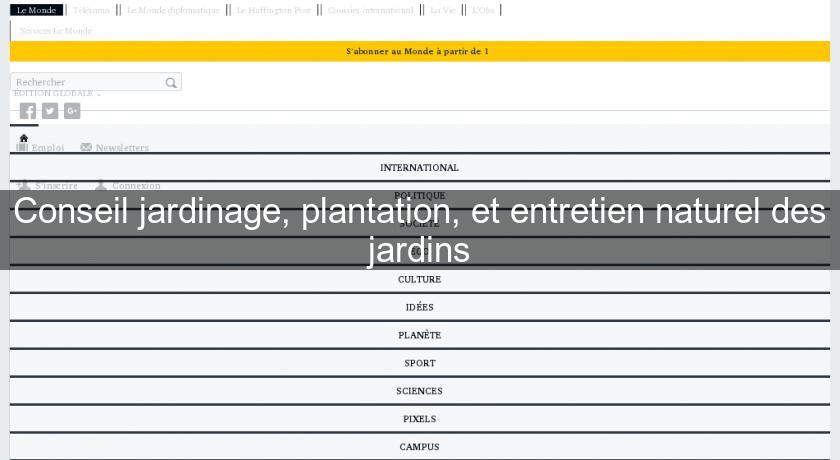The image size is (840, 460).
Task: Click the search magnifier icon
Action: click(171, 83)
